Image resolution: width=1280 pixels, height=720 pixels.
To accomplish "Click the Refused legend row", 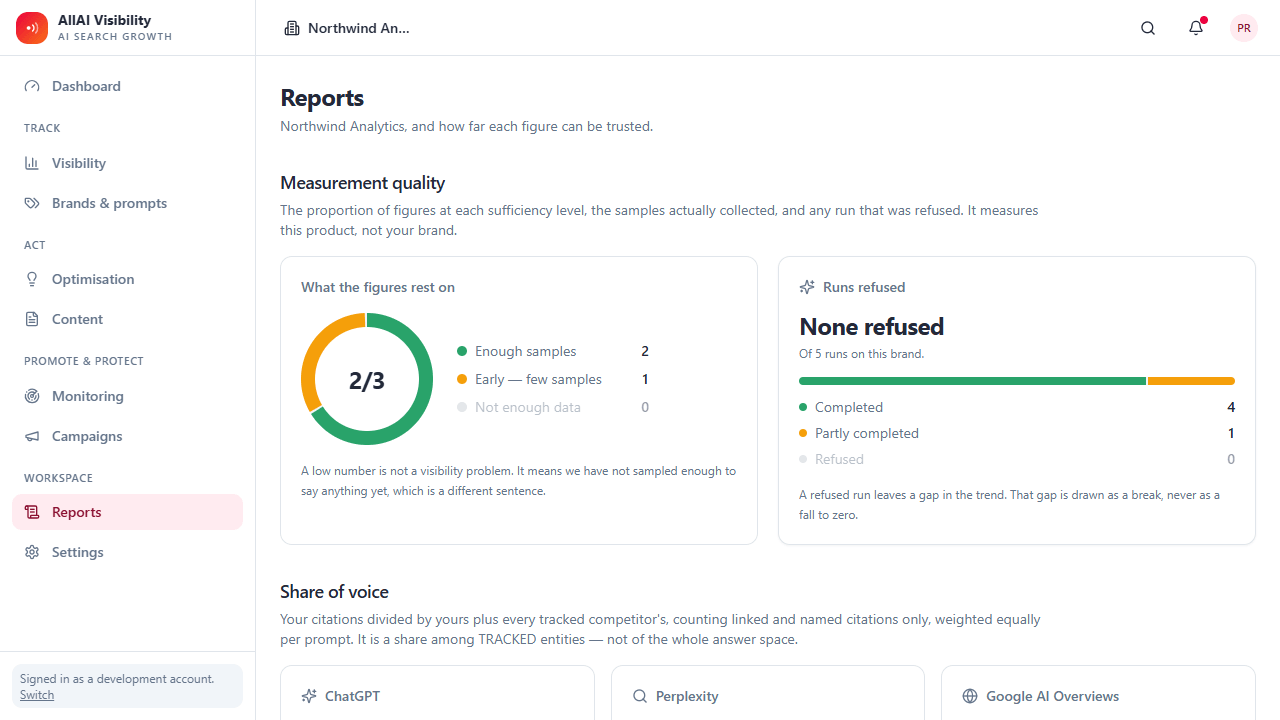I will point(1017,459).
